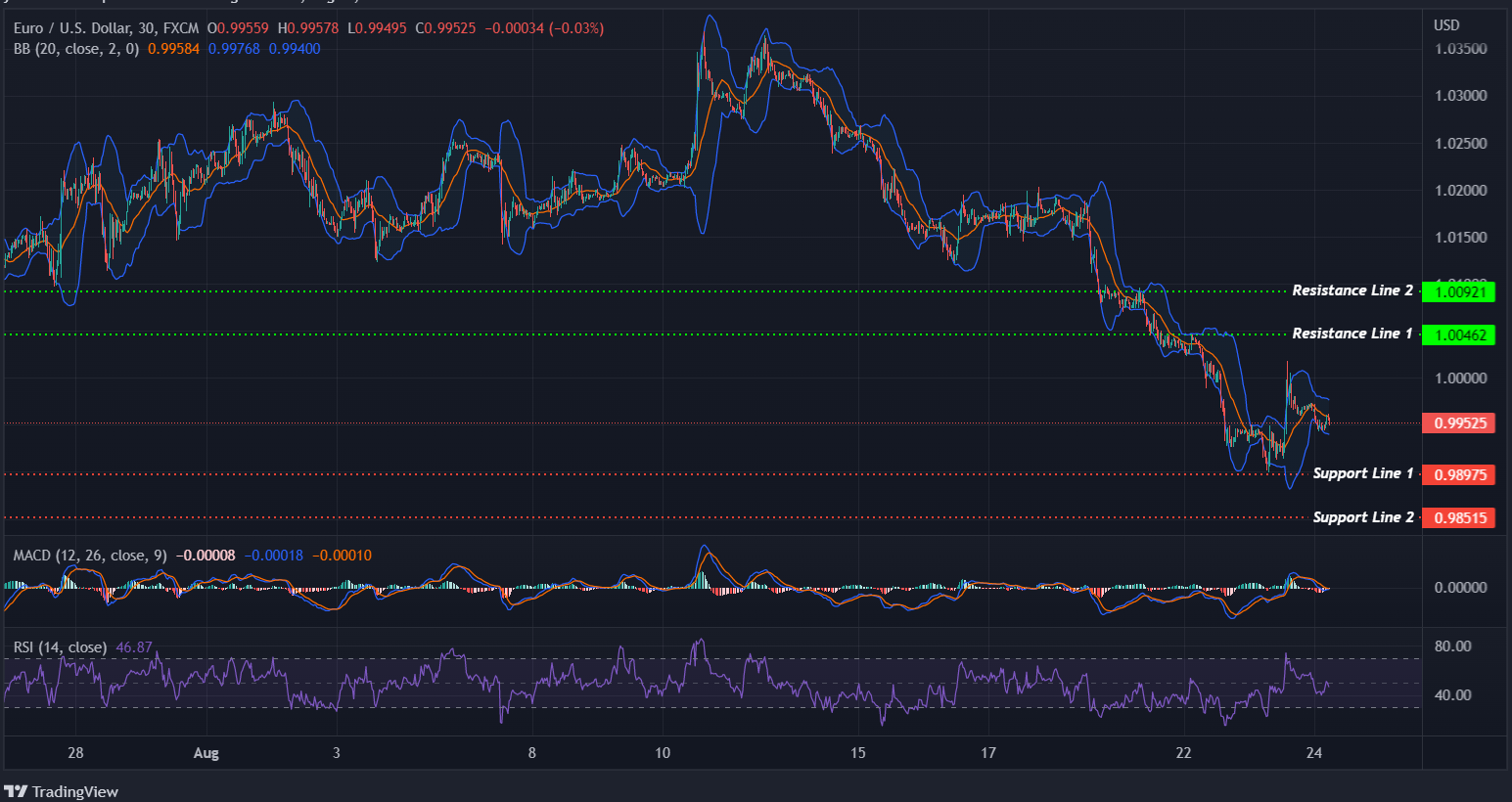Viewport: 1512px width, 802px height.
Task: Click the Resistance Line 2 text on chart
Action: coord(1352,290)
